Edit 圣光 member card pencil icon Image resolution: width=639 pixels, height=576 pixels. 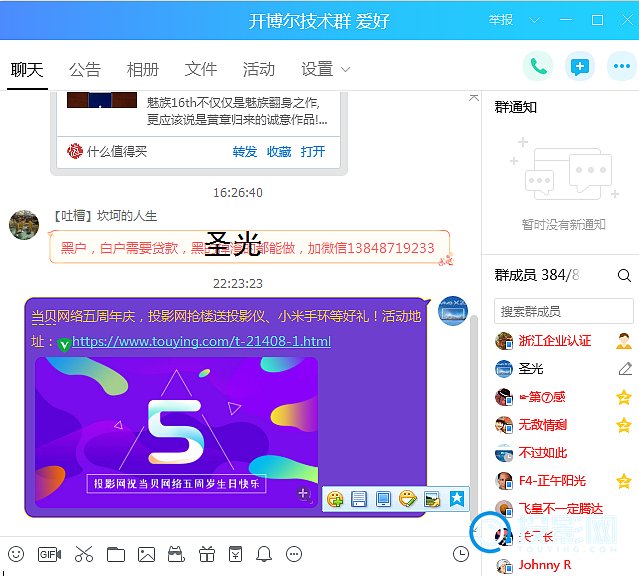(x=625, y=369)
